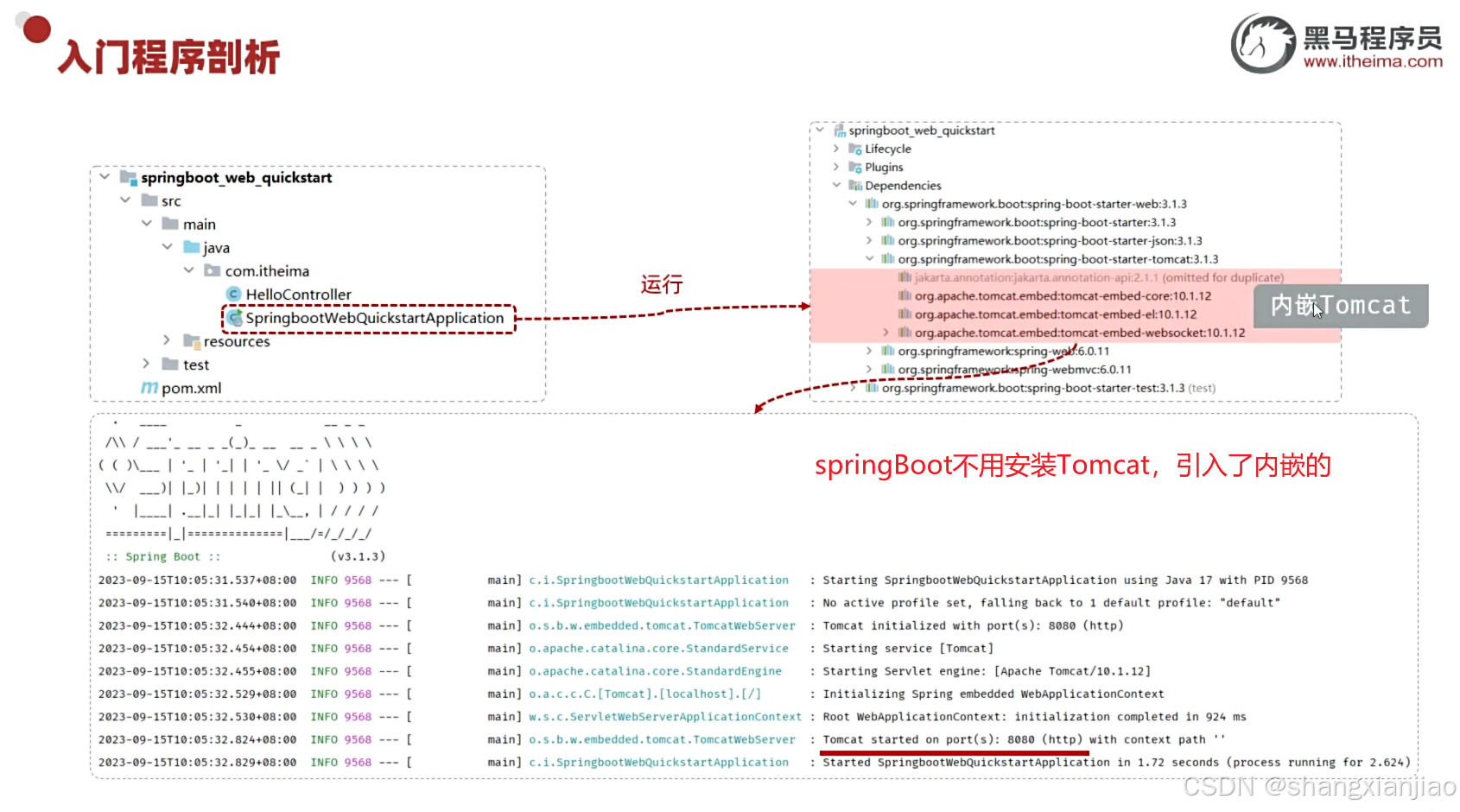Expand the resources folder node
This screenshot has width=1460, height=812.
pyautogui.click(x=168, y=340)
